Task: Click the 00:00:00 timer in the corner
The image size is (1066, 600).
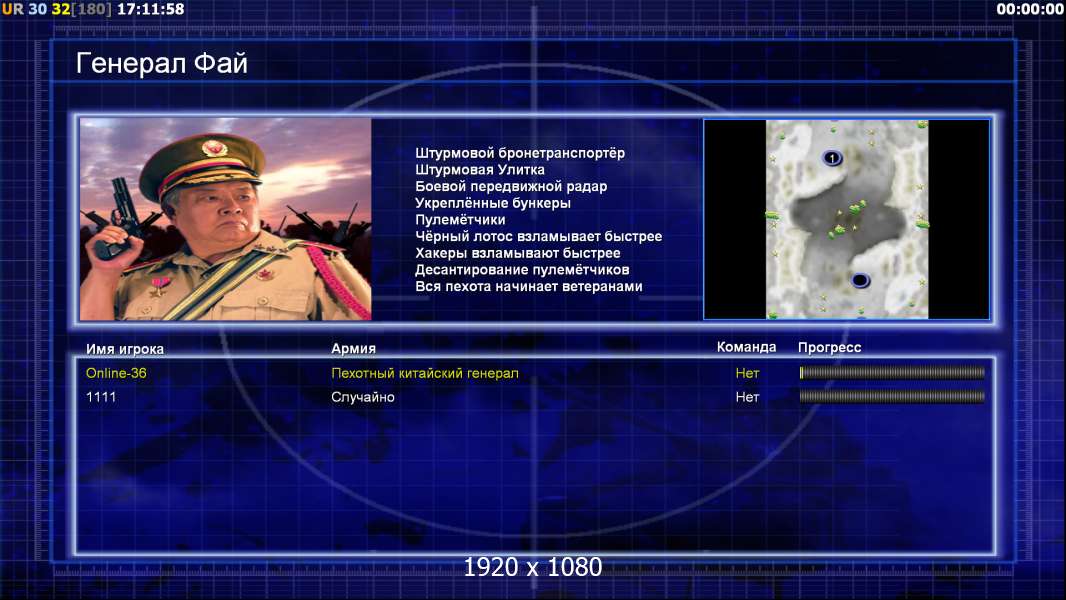Action: [1030, 9]
